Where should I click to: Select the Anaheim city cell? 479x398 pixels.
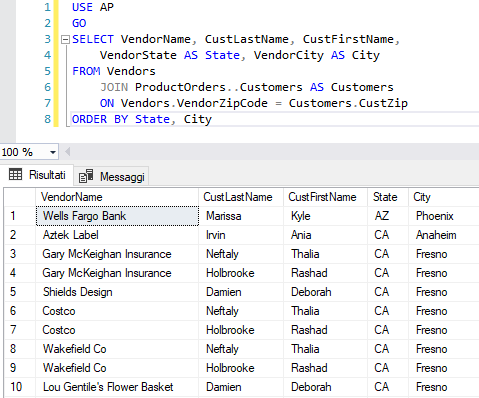coord(444,235)
